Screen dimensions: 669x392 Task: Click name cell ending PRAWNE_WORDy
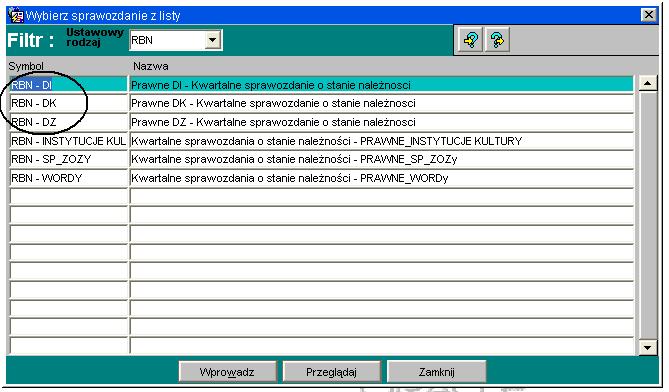[381, 178]
